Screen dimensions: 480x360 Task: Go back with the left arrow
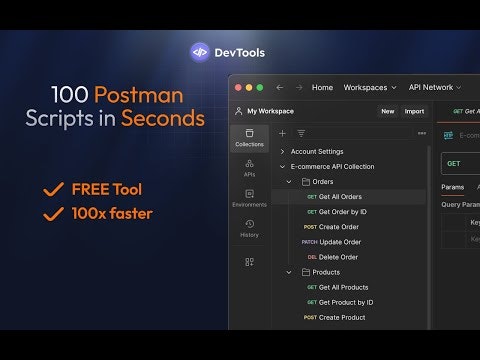pyautogui.click(x=280, y=87)
